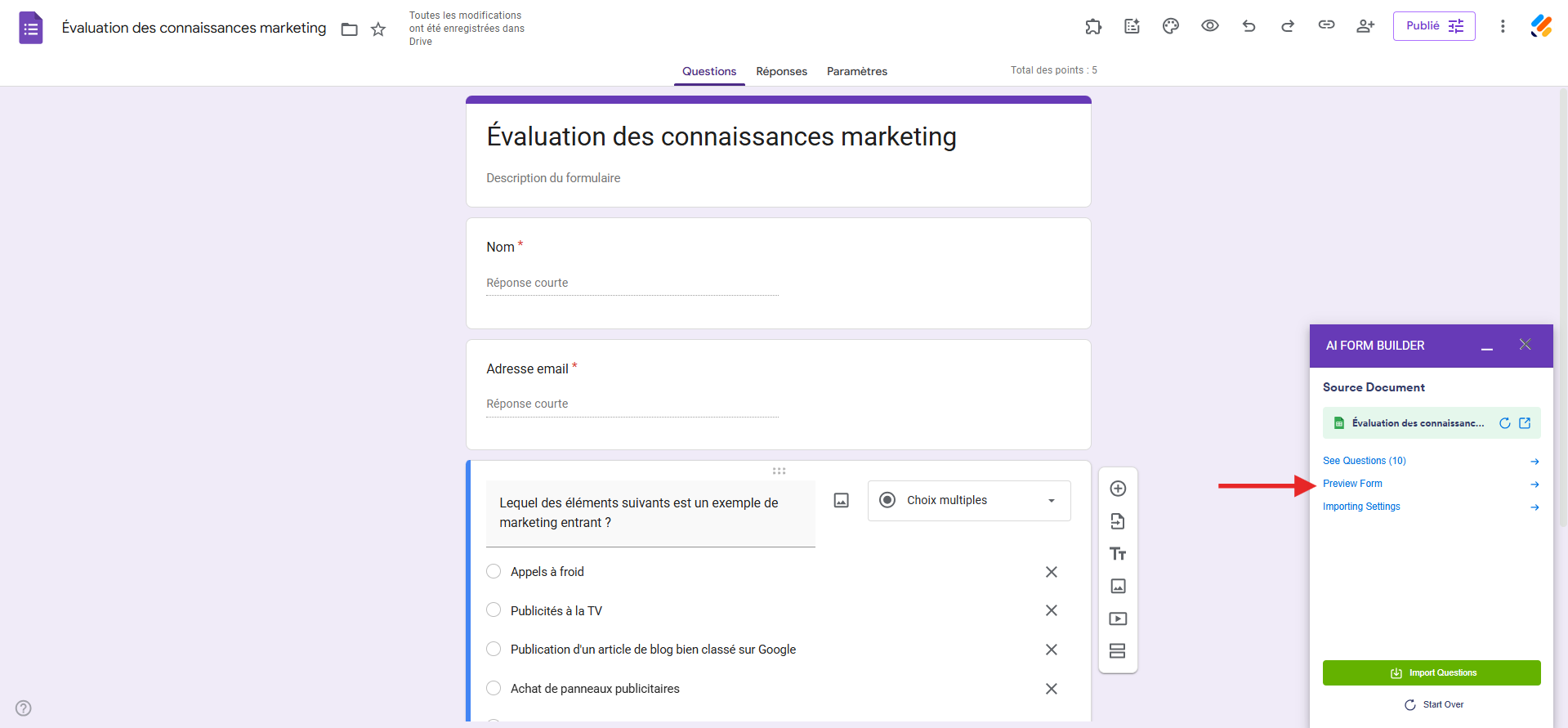Switch to the Questions tab
The width and height of the screenshot is (1568, 728).
click(709, 71)
